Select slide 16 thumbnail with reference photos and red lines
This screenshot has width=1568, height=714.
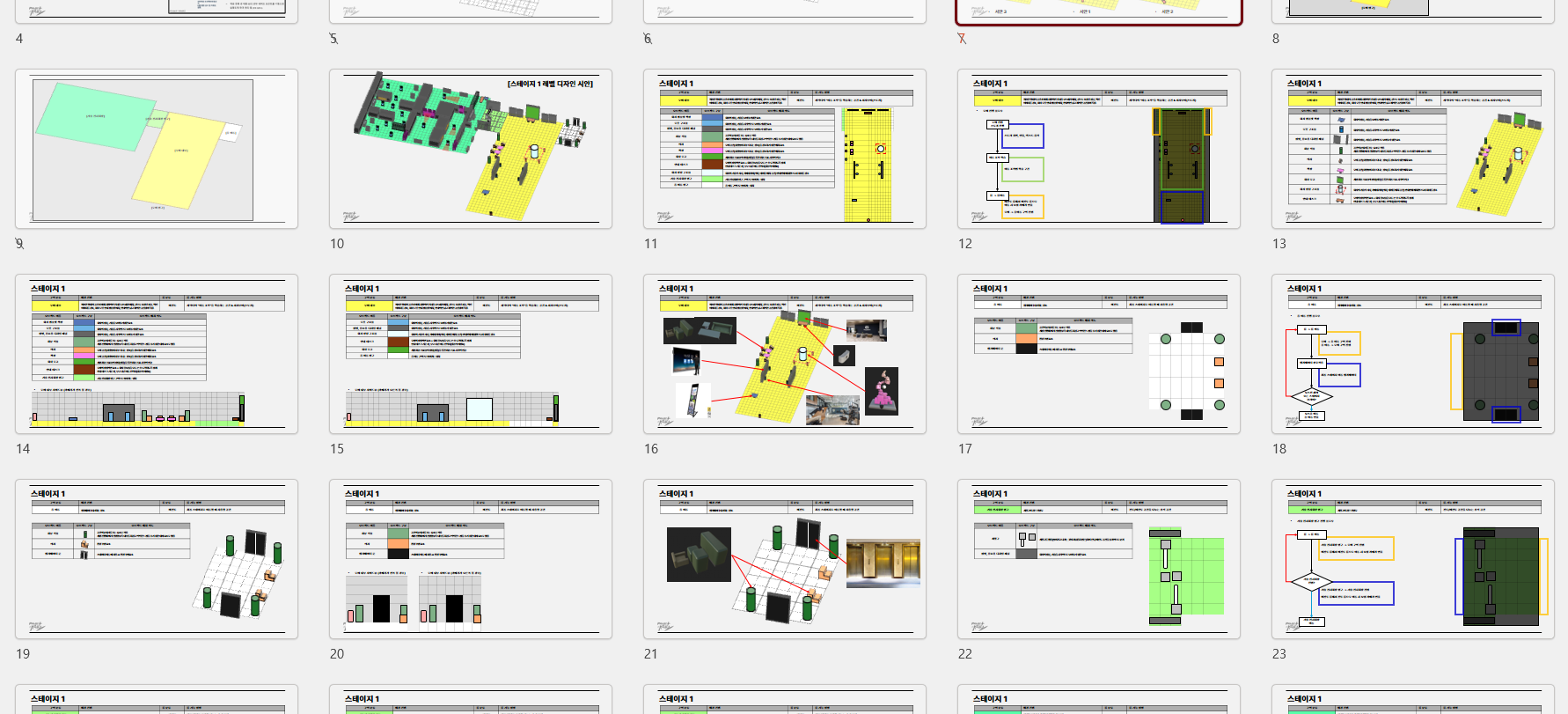pyautogui.click(x=785, y=354)
